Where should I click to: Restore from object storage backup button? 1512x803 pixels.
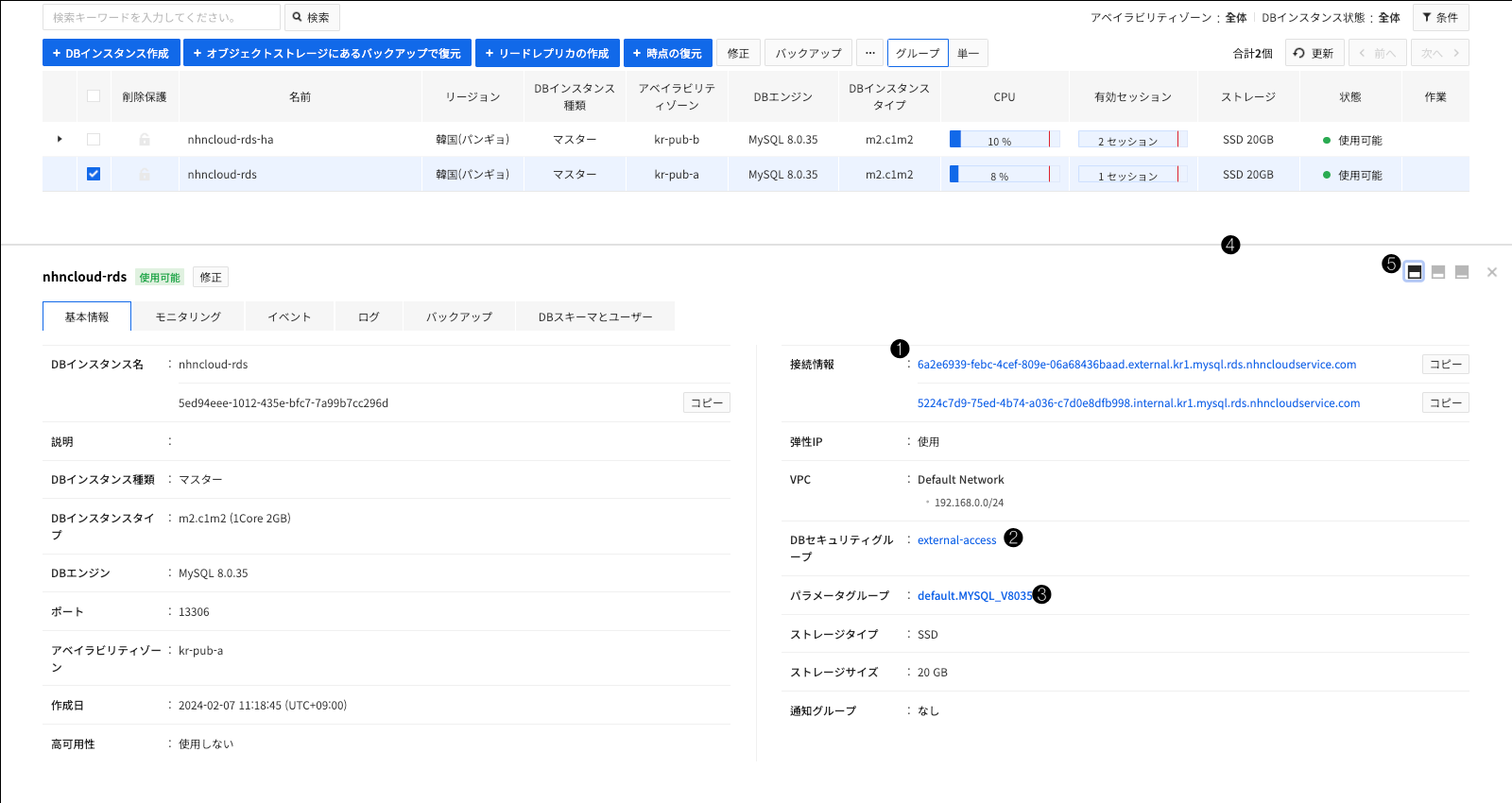(327, 53)
